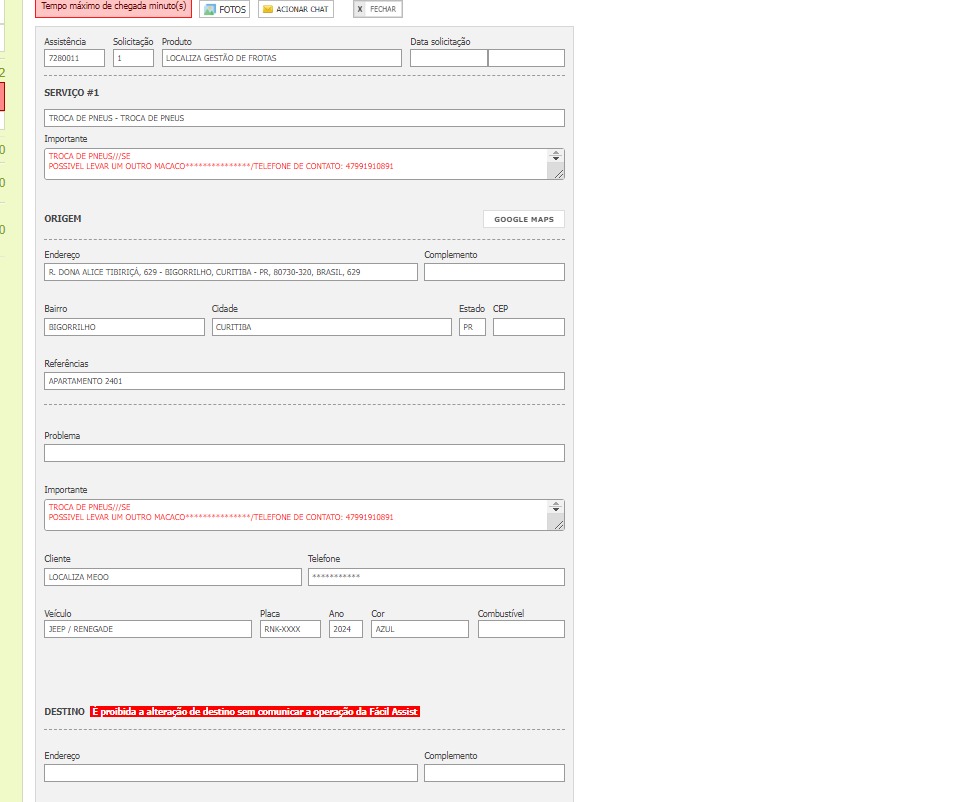The height and width of the screenshot is (802, 980).
Task: Click the Referências field APARTAMENTO 2401
Action: [x=304, y=381]
